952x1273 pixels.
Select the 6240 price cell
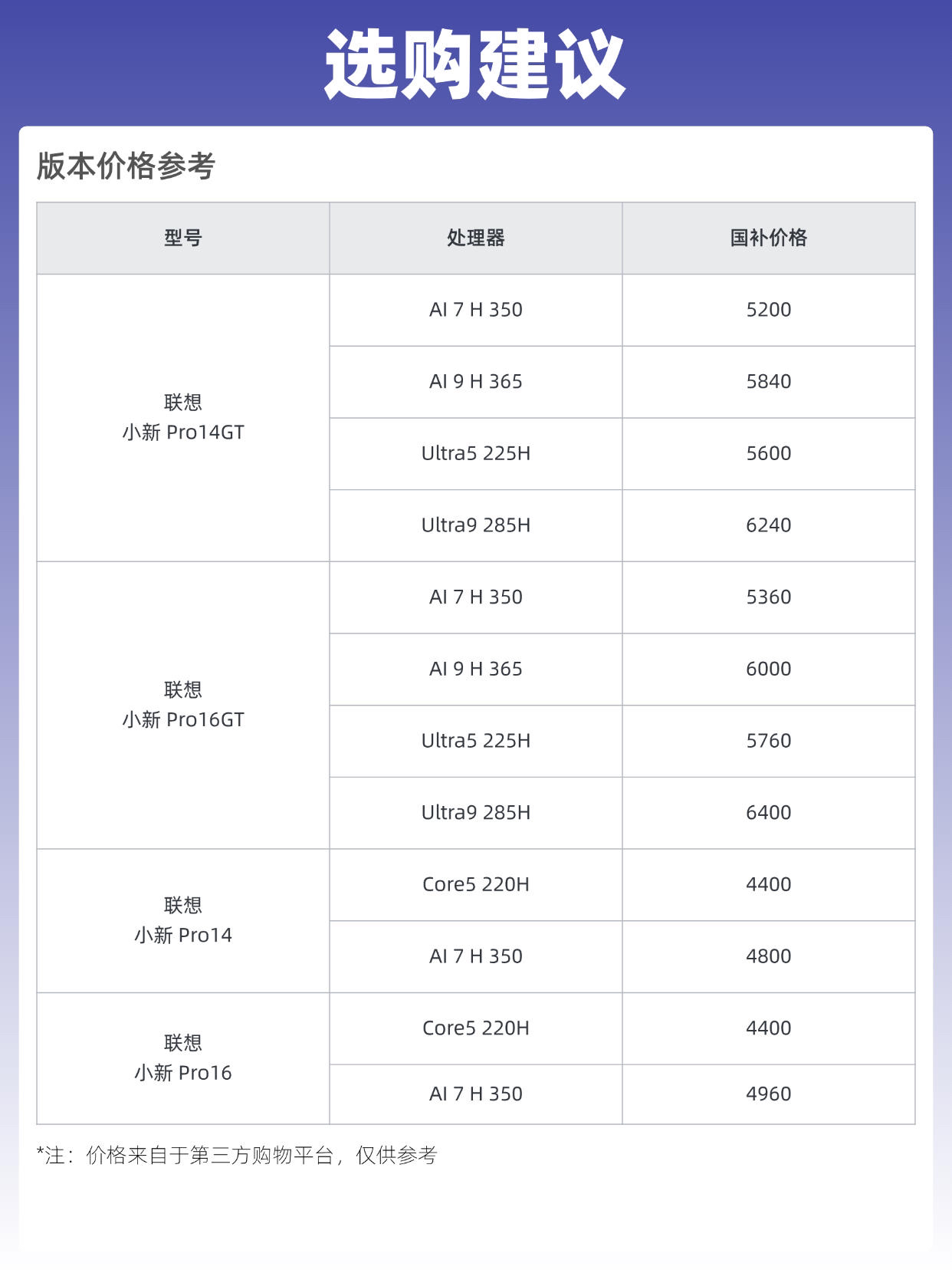[x=769, y=525]
